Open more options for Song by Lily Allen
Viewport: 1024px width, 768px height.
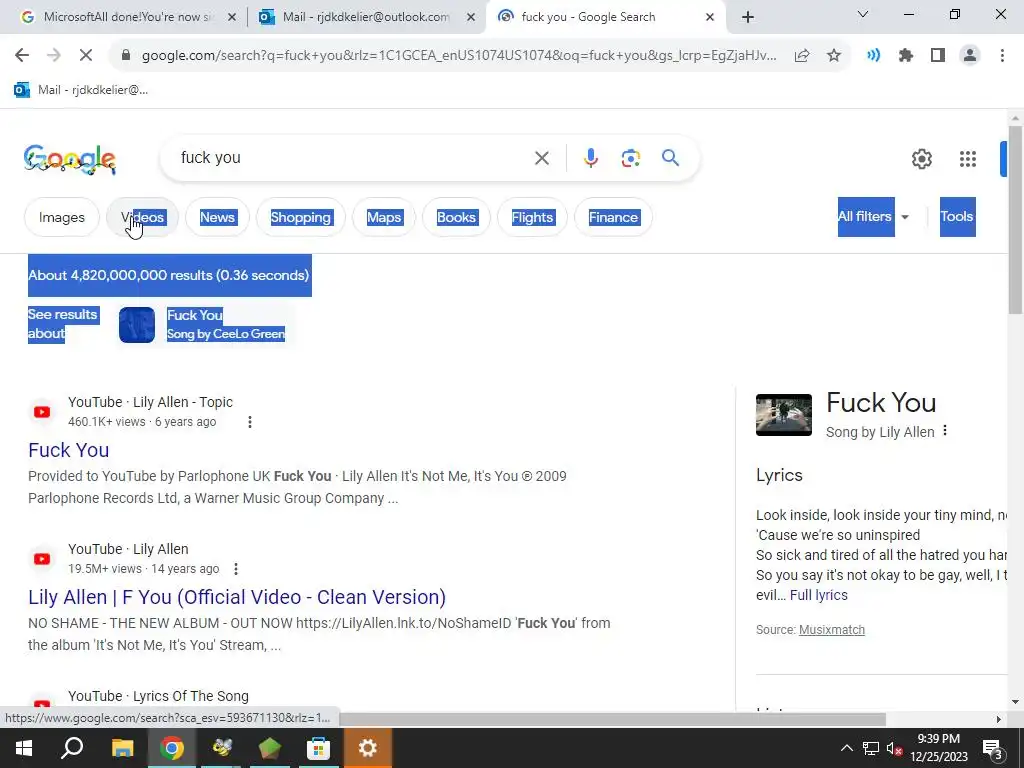pyautogui.click(x=945, y=431)
